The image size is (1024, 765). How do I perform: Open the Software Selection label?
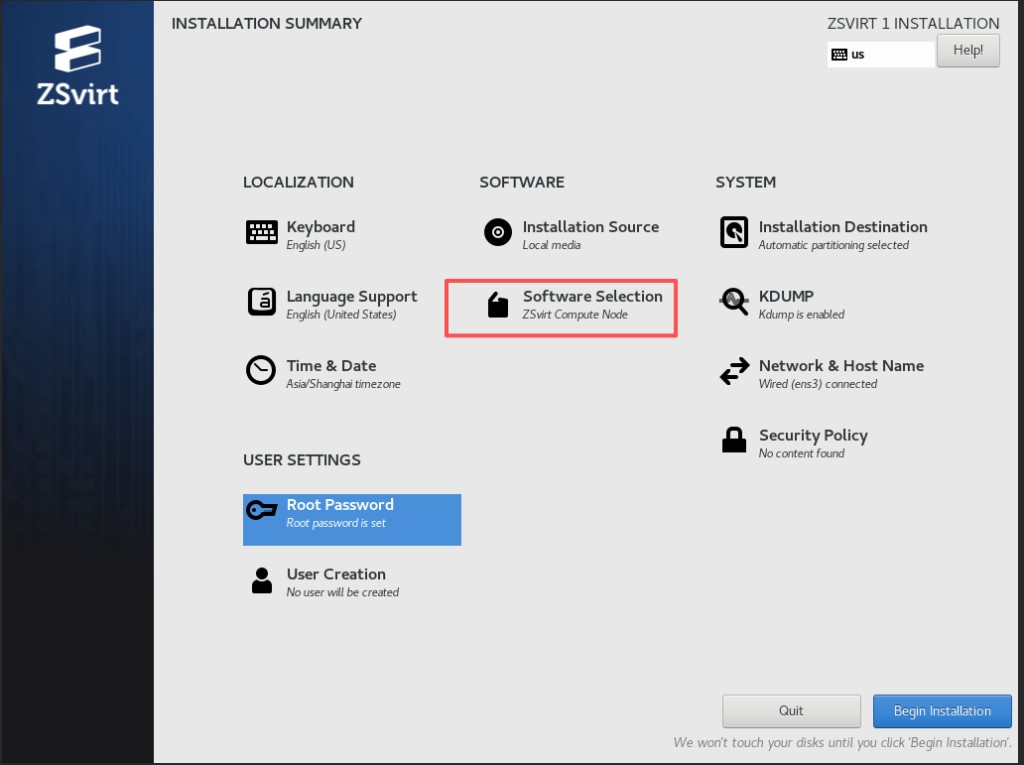point(592,296)
